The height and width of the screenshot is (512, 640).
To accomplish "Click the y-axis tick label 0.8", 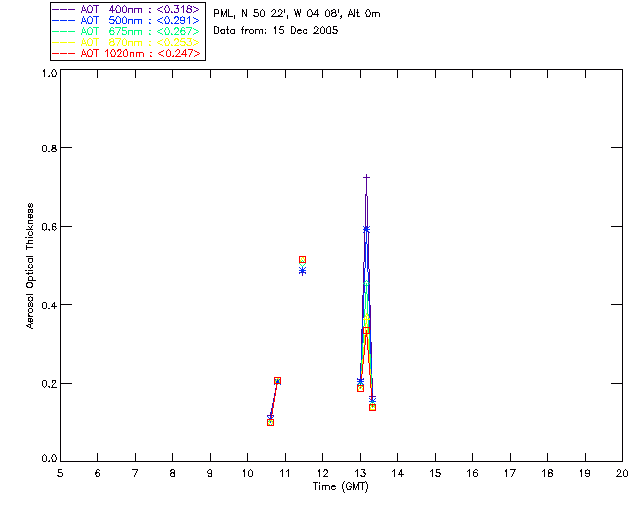I will pyautogui.click(x=49, y=148).
